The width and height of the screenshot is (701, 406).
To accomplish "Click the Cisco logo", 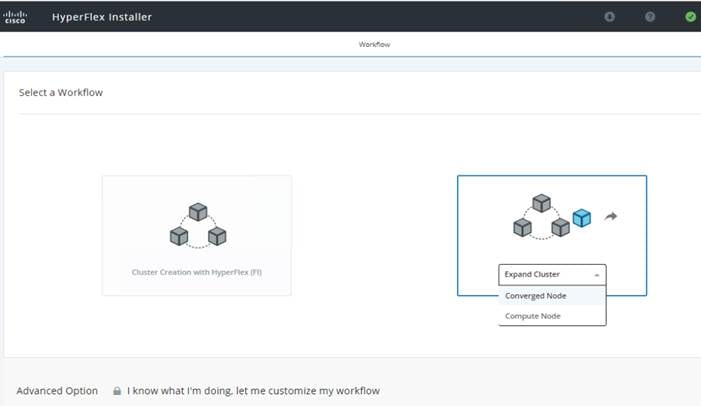I will 15,16.
